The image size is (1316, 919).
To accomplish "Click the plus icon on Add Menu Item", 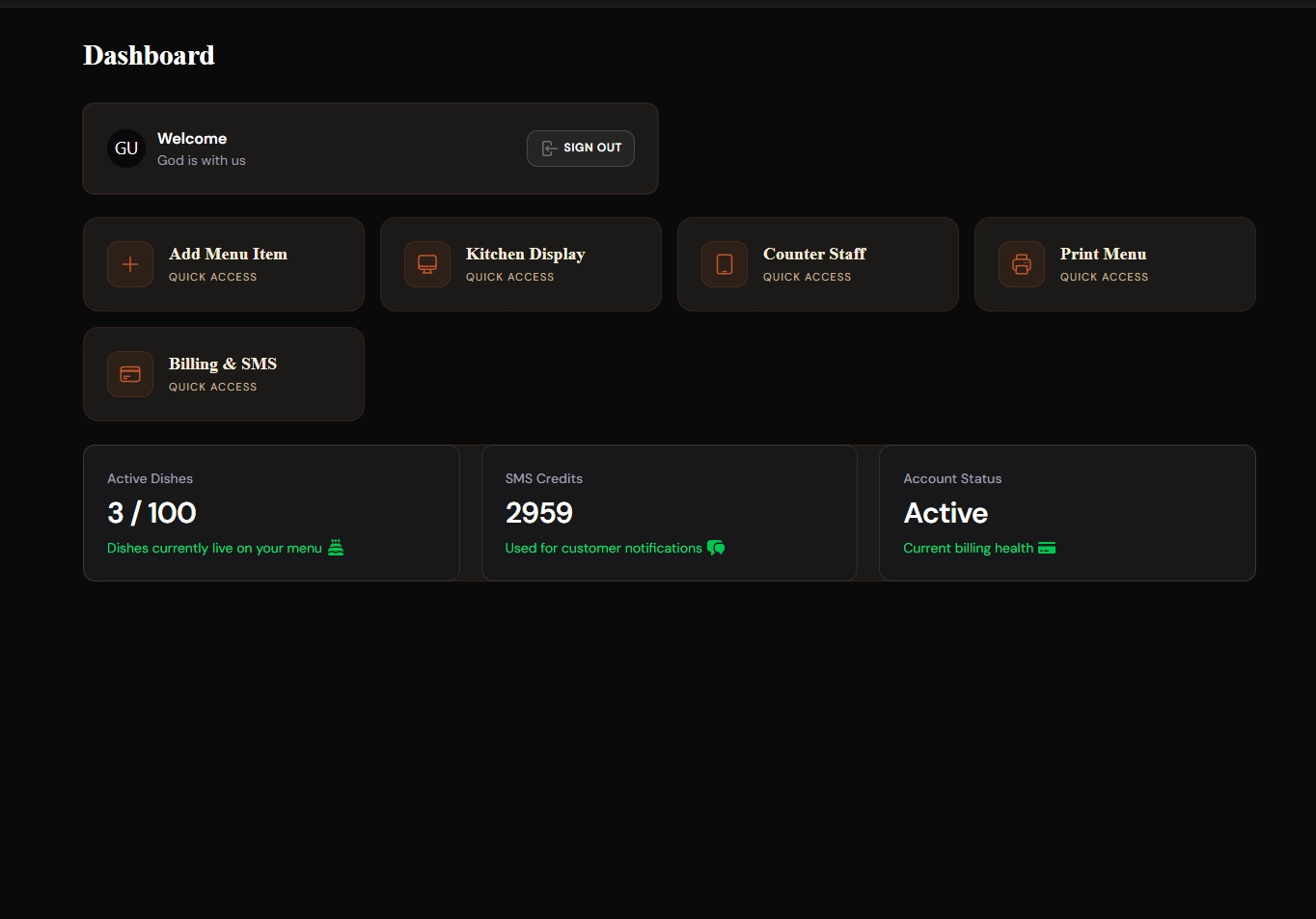I will [x=130, y=264].
